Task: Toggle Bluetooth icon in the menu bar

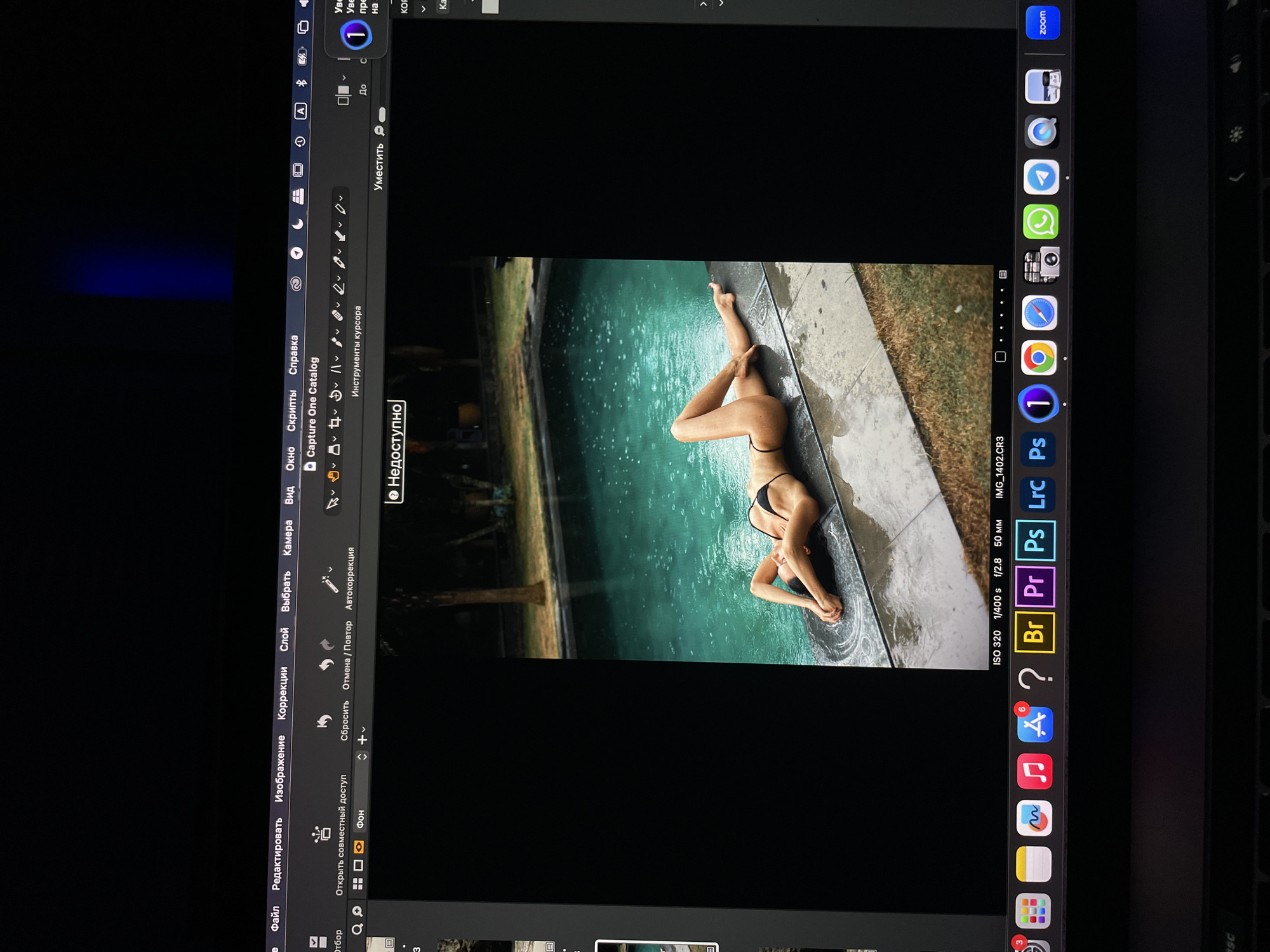Action: coord(301,83)
